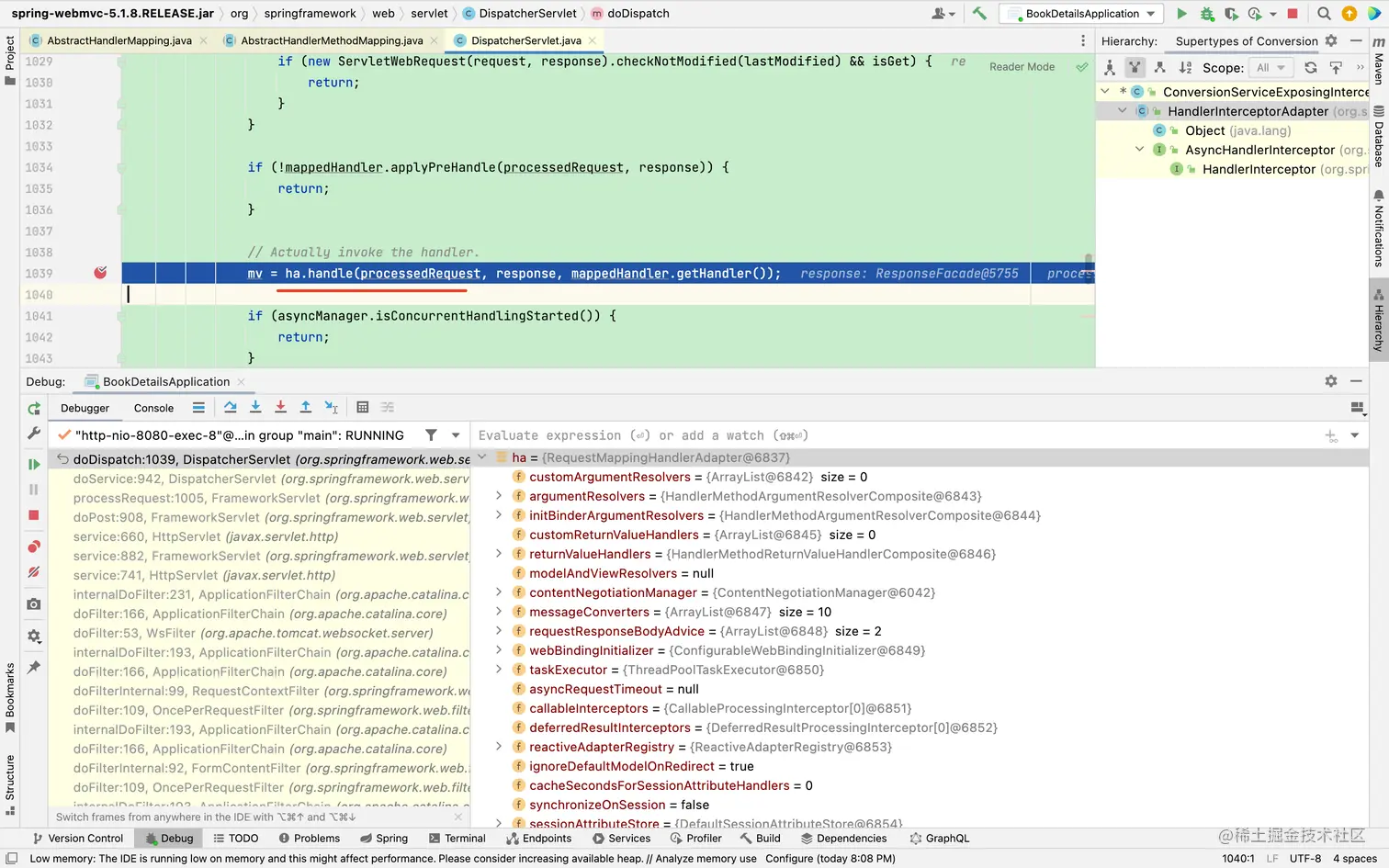Click Step Into blue arrow
Image resolution: width=1389 pixels, height=868 pixels.
[255, 407]
